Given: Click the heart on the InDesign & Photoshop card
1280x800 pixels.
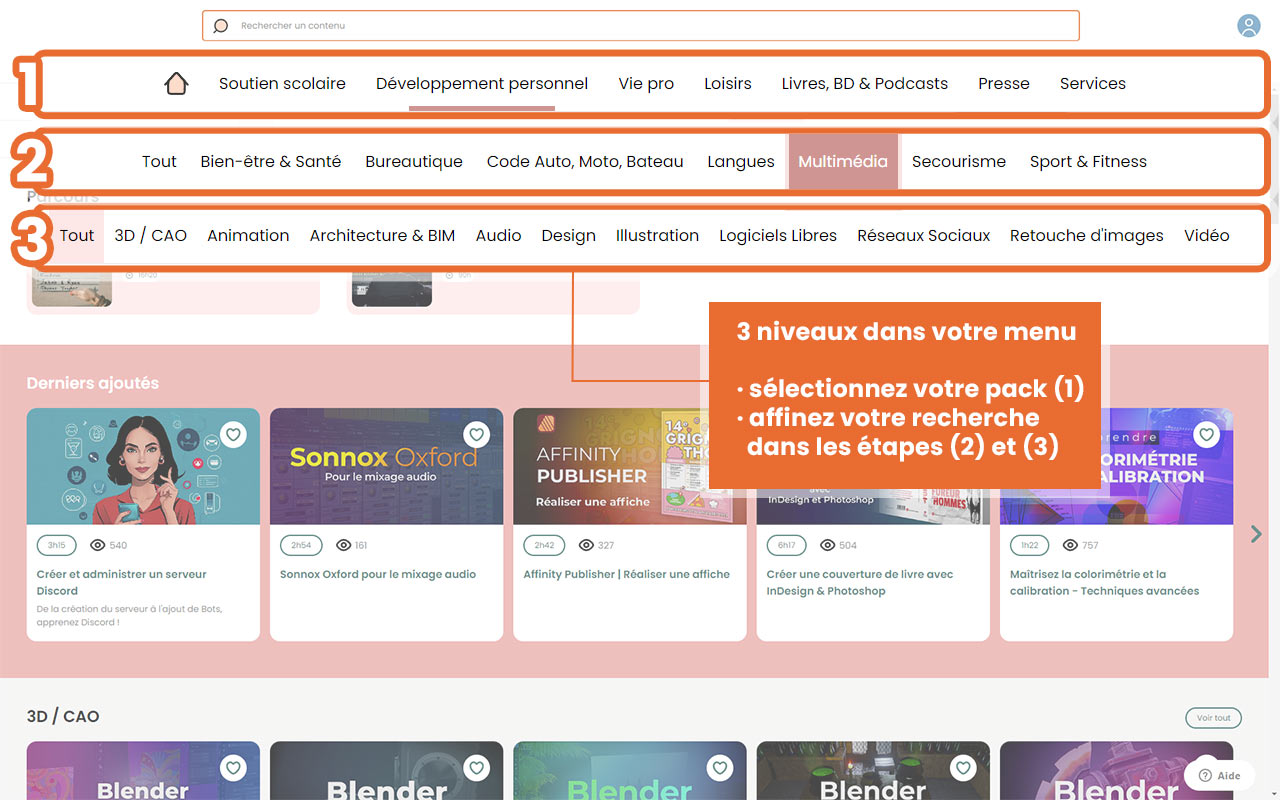Looking at the screenshot, I should point(963,434).
